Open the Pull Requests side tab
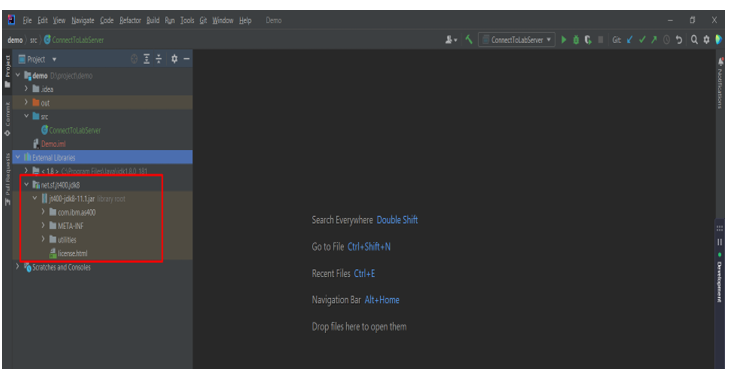The width and height of the screenshot is (737, 378). [8, 179]
